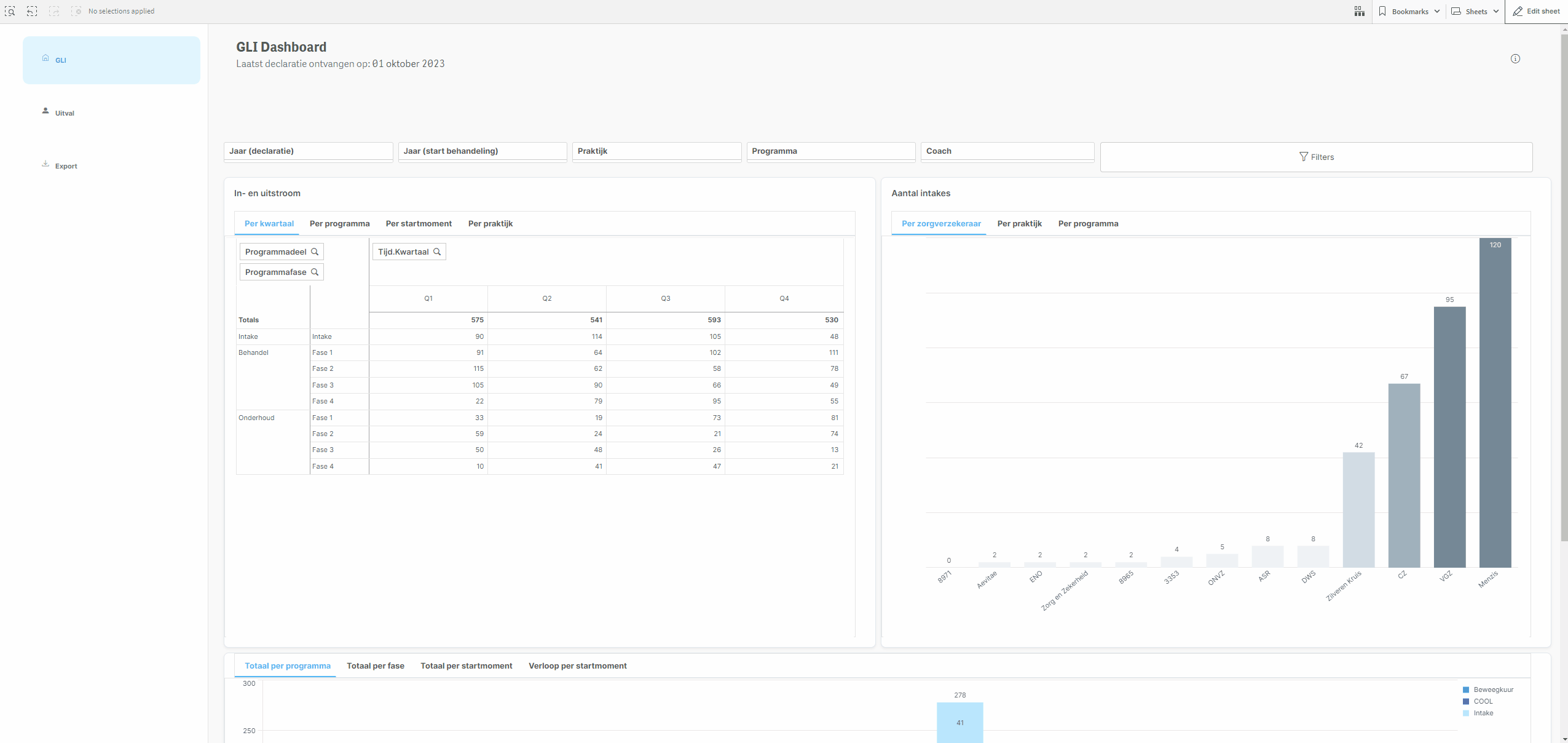
Task: Switch to the Totaal per fase tab
Action: click(x=376, y=666)
